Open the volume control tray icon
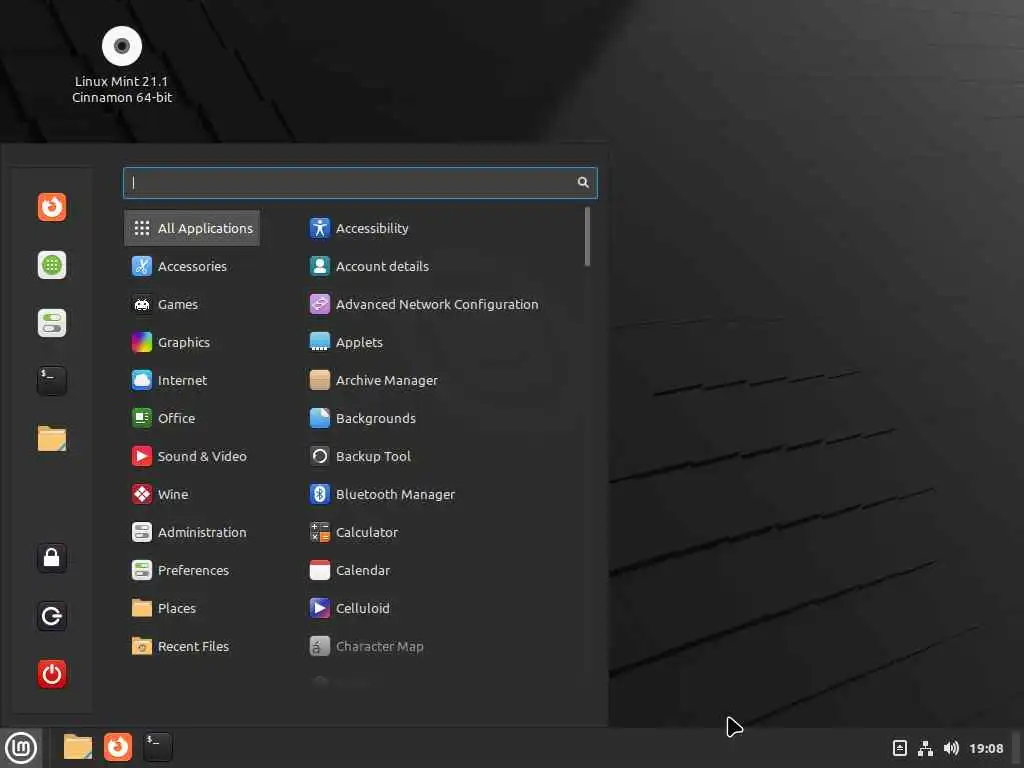The height and width of the screenshot is (768, 1024). click(951, 748)
